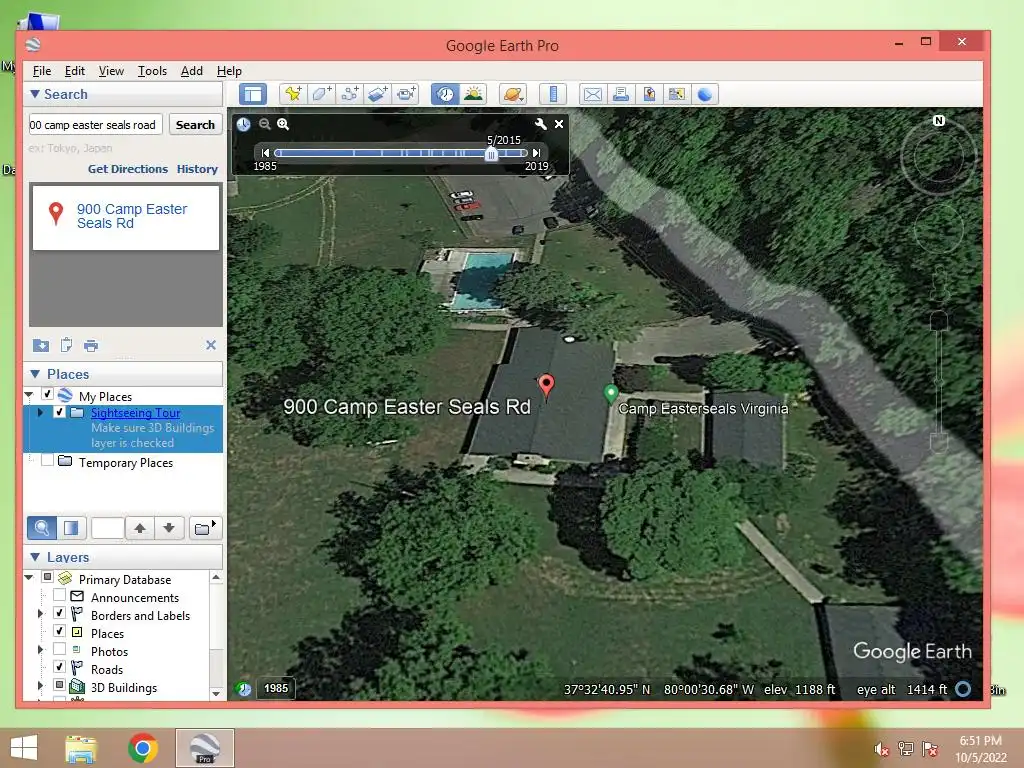Open time slider options wrench
The width and height of the screenshot is (1024, 768).
coord(540,124)
